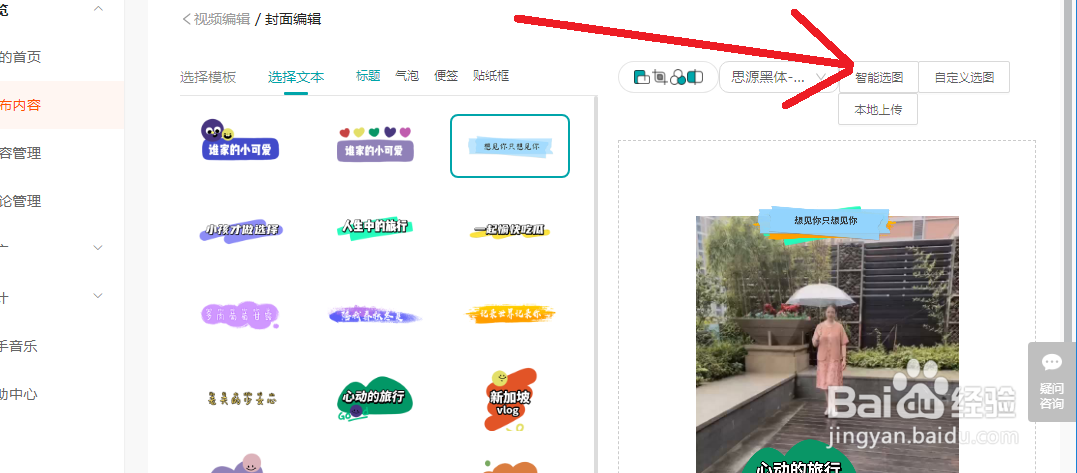1077x473 pixels.
Task: Pick the purple 谁家的小可爱 sticker with hearts
Action: point(375,144)
